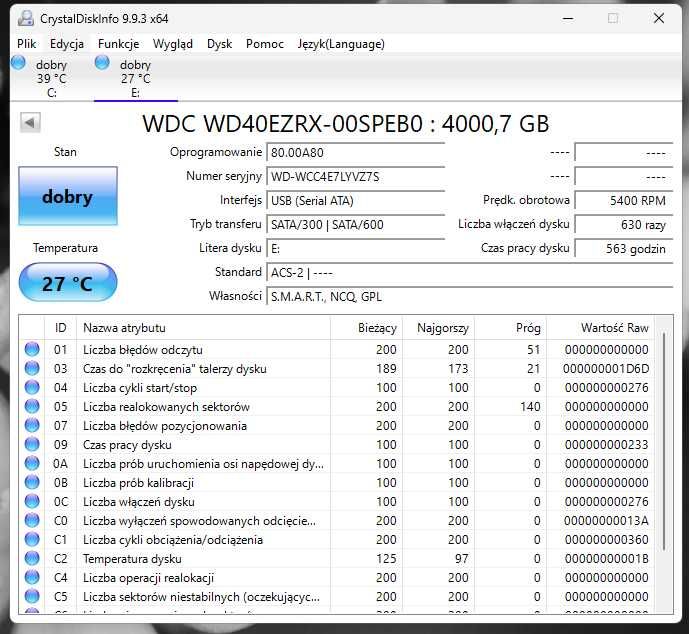Screen dimensions: 689x634
Task: Click the Nazwa atrybutu column header
Action: tap(203, 328)
